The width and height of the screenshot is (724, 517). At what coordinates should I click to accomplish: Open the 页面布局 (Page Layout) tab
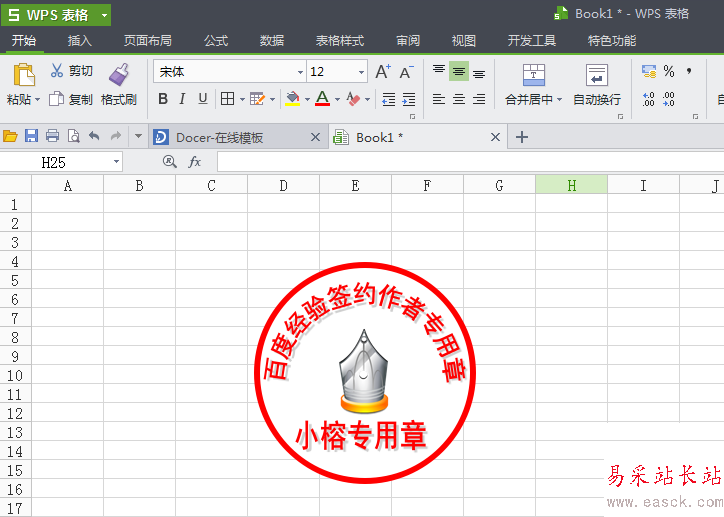click(x=148, y=41)
